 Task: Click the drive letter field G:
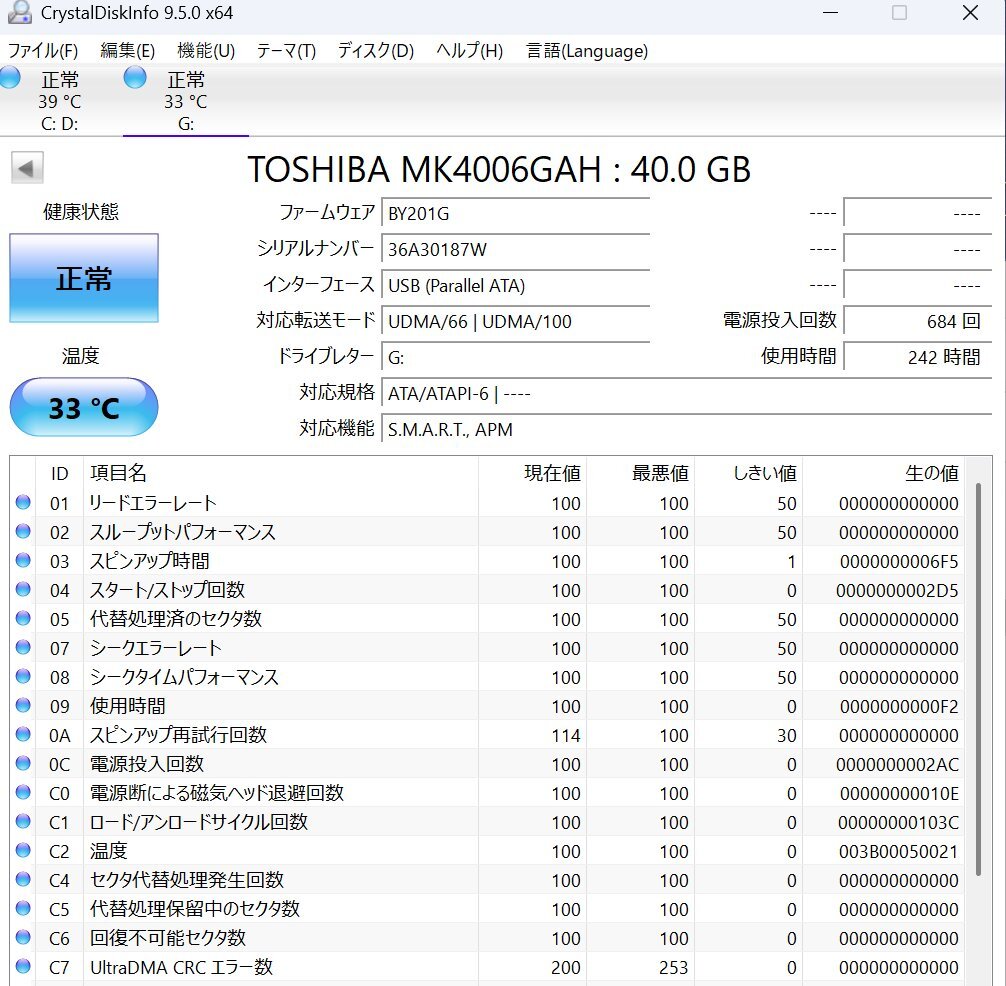point(516,357)
